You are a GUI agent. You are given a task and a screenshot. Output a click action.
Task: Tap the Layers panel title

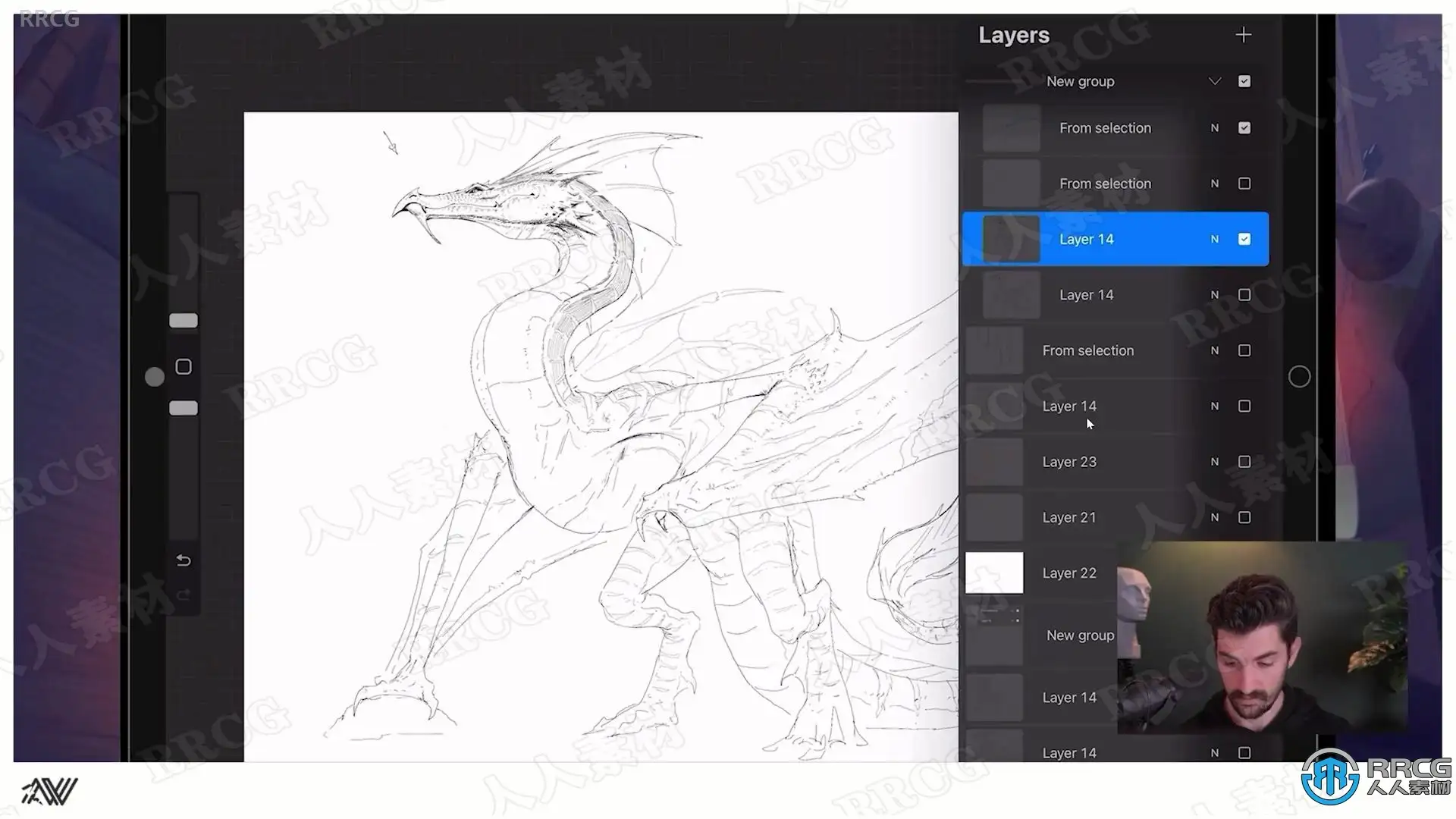pyautogui.click(x=1014, y=35)
